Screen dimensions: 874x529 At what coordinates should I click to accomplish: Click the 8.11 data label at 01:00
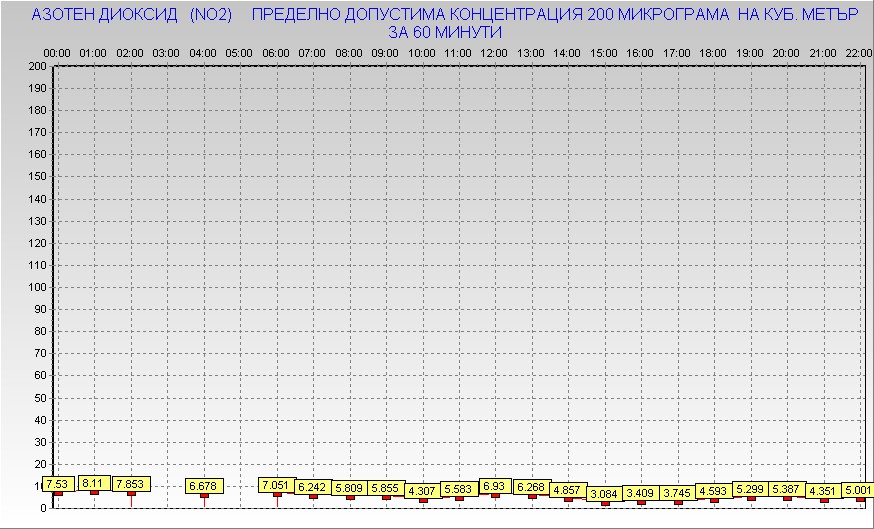click(x=93, y=483)
